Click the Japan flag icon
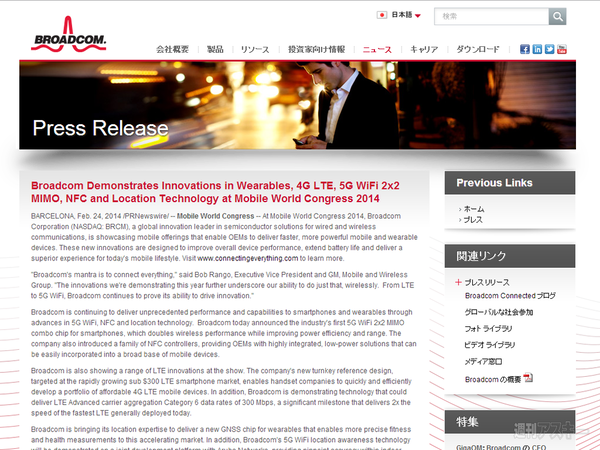 [382, 15]
